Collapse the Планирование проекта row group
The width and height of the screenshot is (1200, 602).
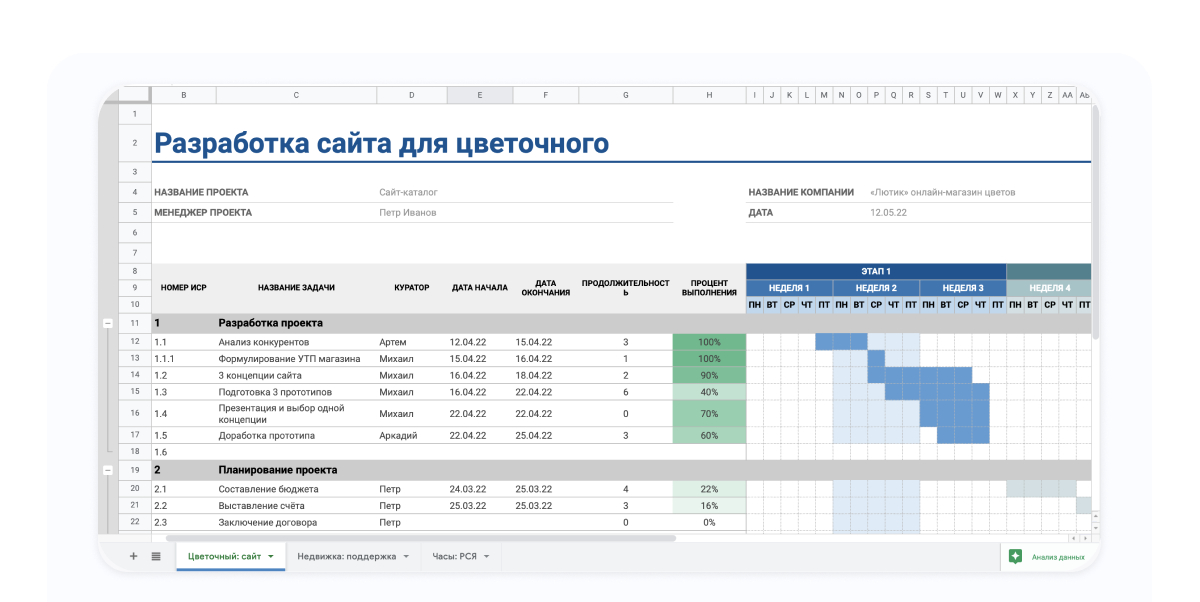(x=108, y=470)
